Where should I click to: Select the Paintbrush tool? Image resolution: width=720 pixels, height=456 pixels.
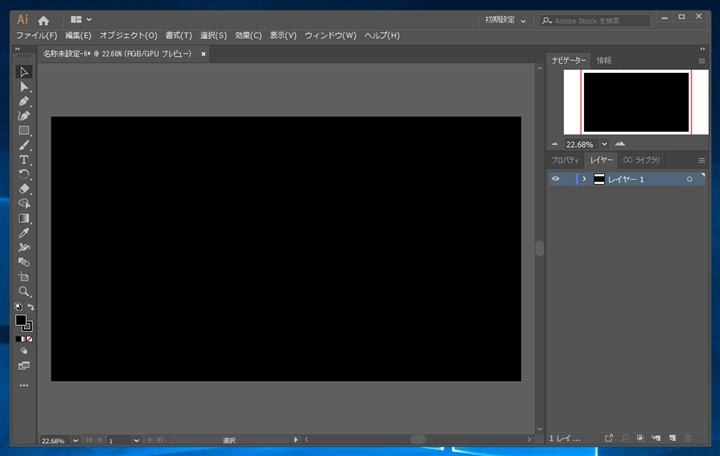coord(24,145)
